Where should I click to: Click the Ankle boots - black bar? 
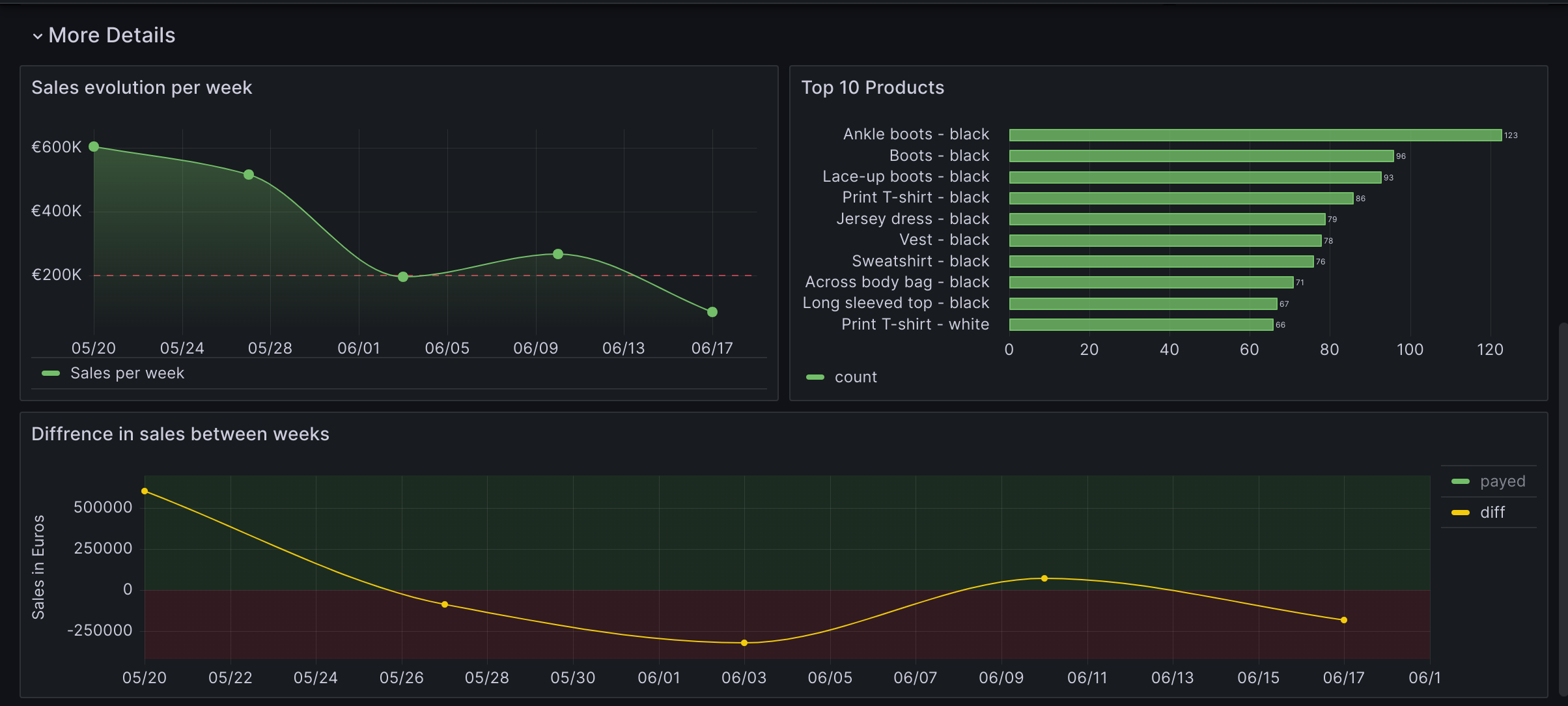pyautogui.click(x=1255, y=135)
